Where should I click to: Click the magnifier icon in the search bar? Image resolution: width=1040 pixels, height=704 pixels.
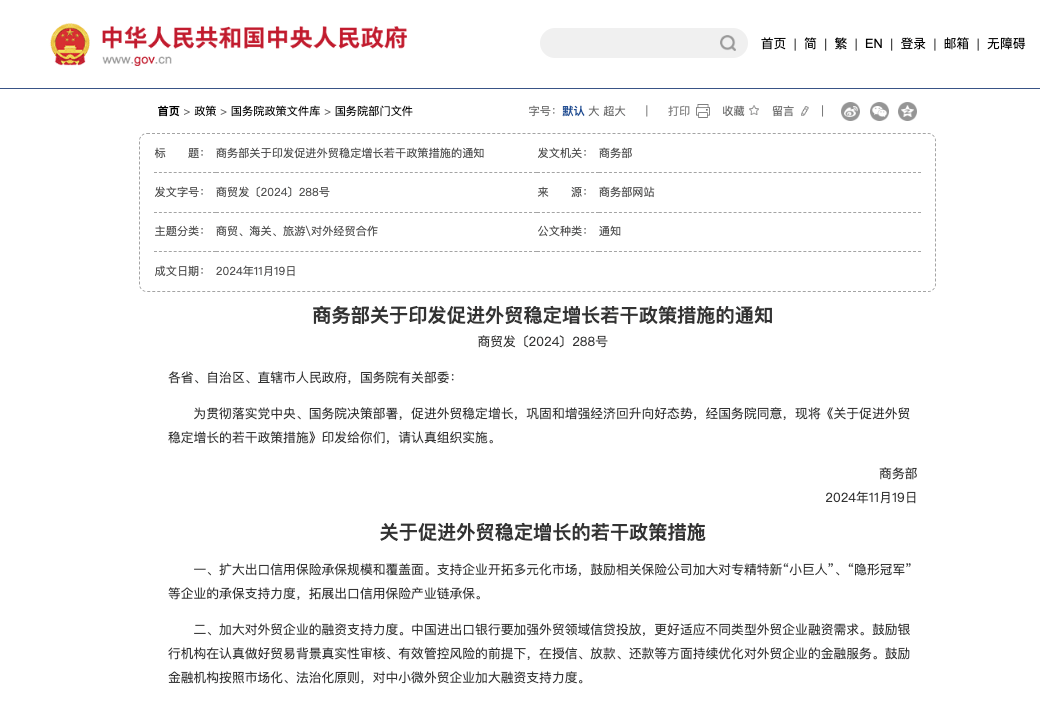pos(727,43)
